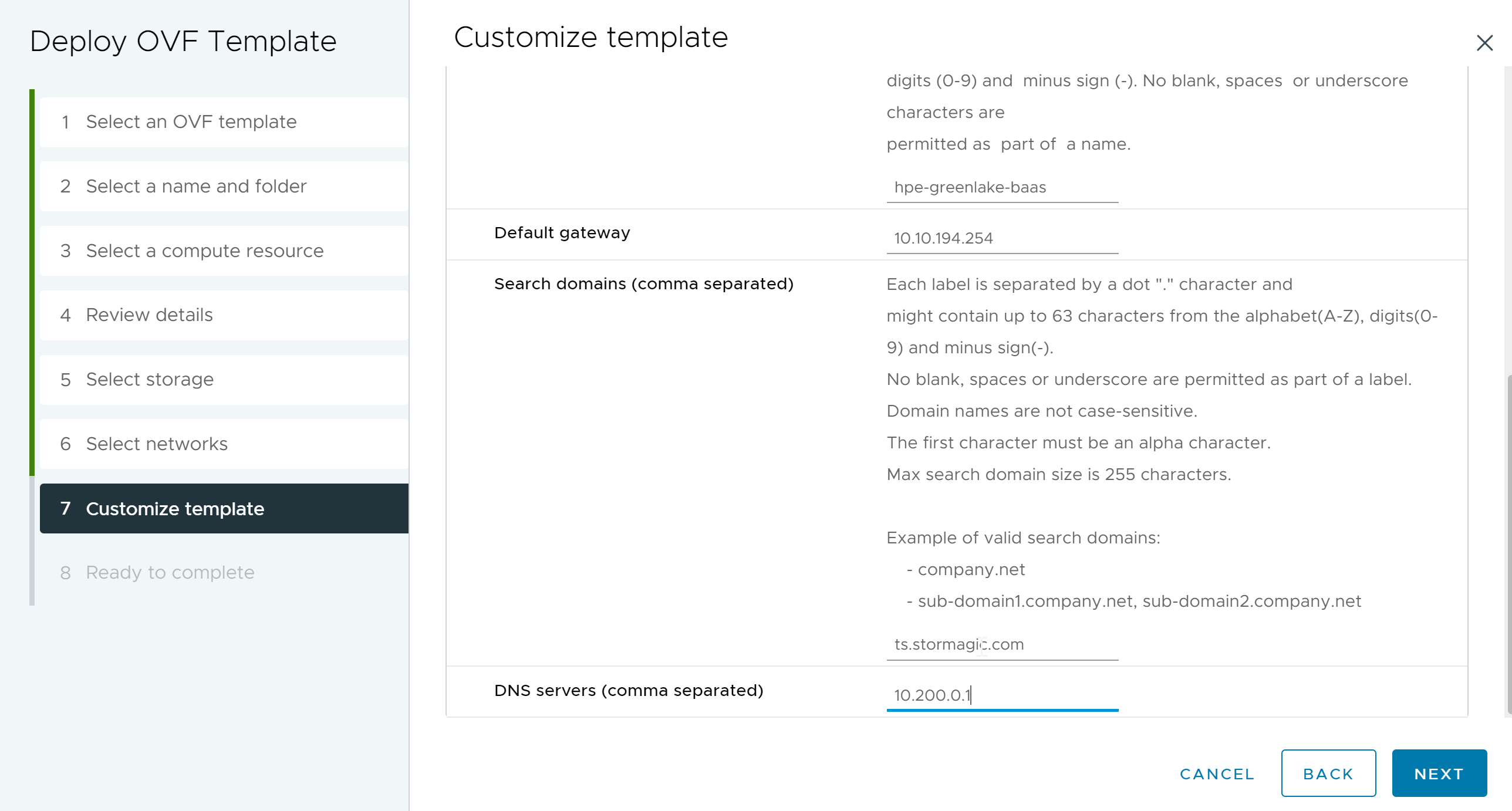Image resolution: width=1512 pixels, height=811 pixels.
Task: Edit the Default gateway field
Action: coord(1003,238)
